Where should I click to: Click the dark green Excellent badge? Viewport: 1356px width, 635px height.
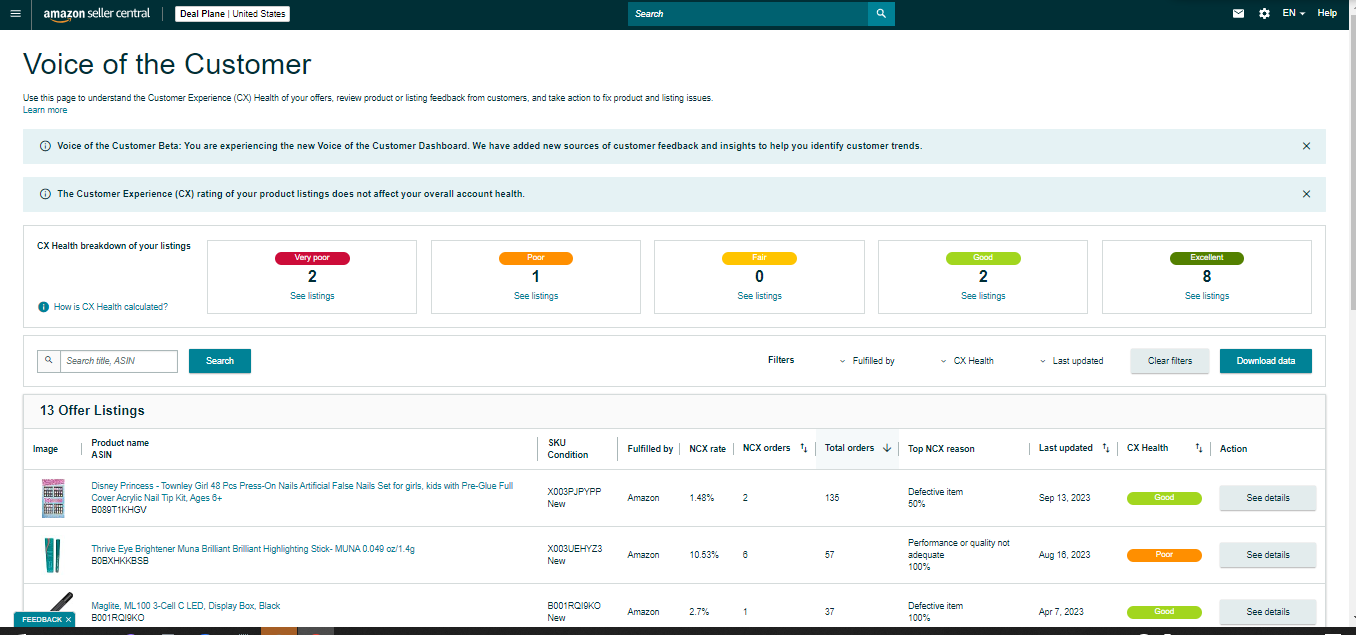[x=1207, y=258]
